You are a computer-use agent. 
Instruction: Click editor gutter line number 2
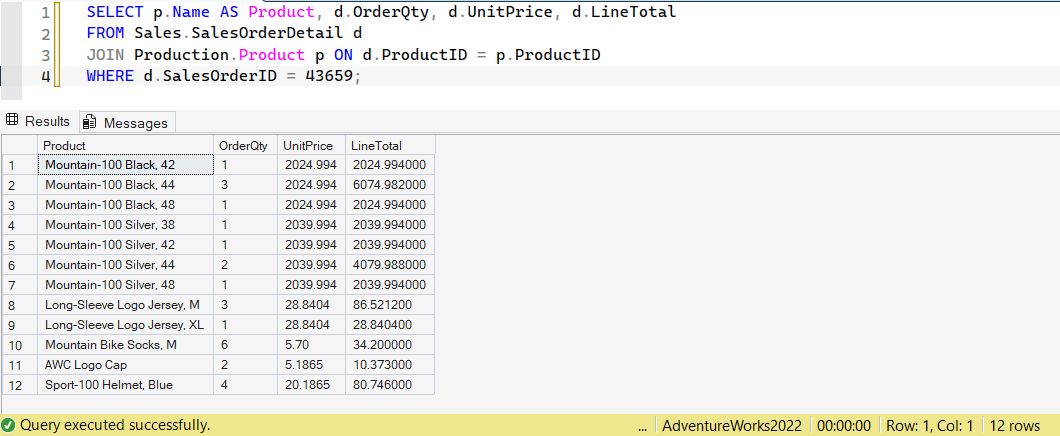[45, 34]
